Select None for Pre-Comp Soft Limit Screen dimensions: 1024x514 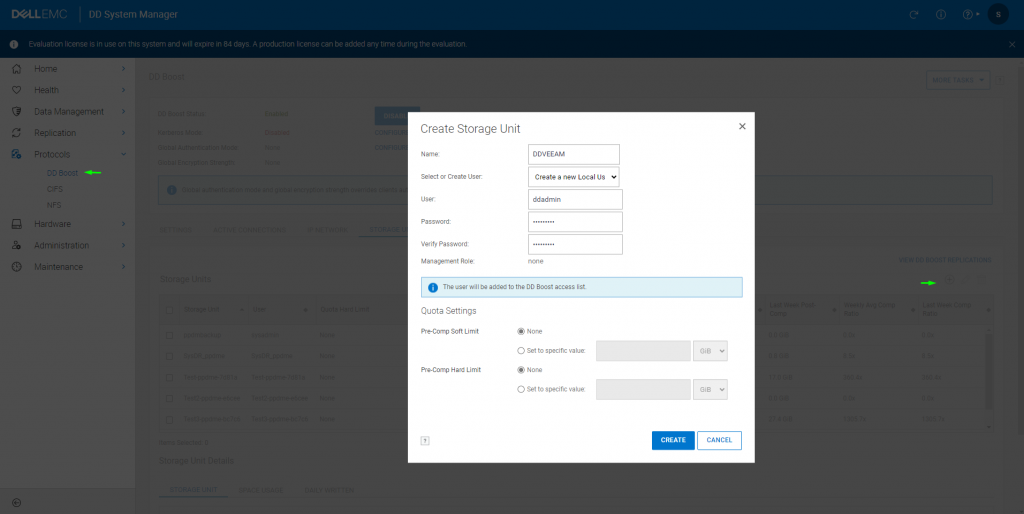pos(521,331)
